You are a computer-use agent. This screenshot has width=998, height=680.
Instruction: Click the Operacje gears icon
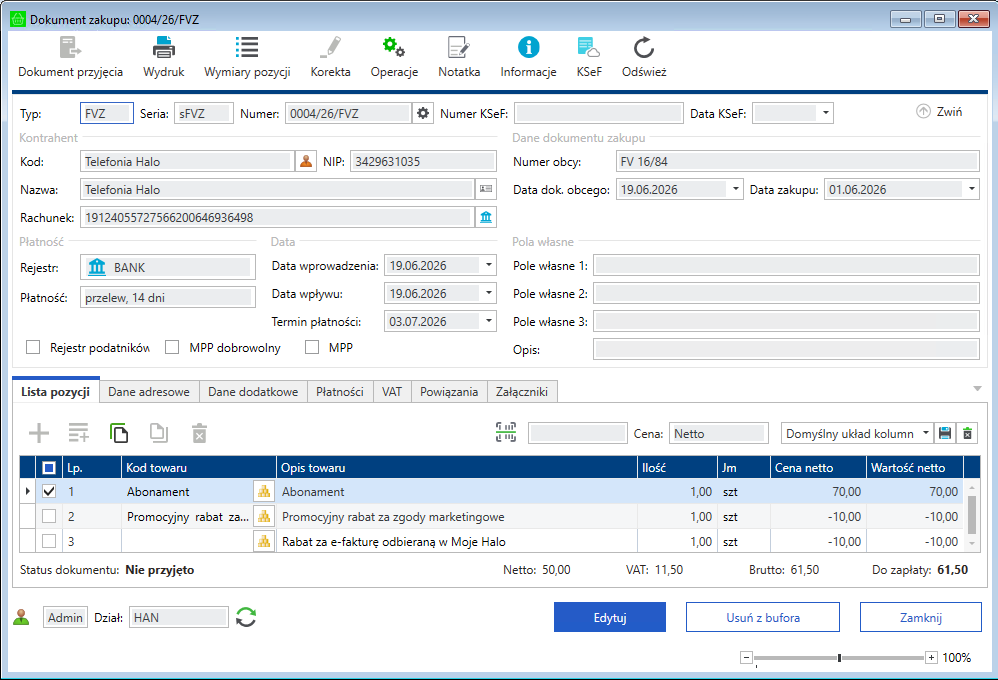[x=394, y=47]
